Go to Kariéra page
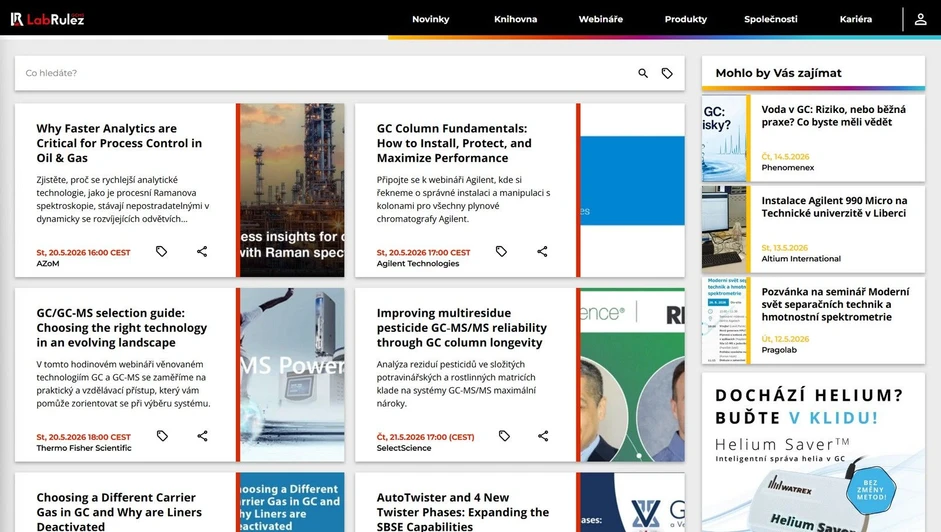 [x=856, y=19]
